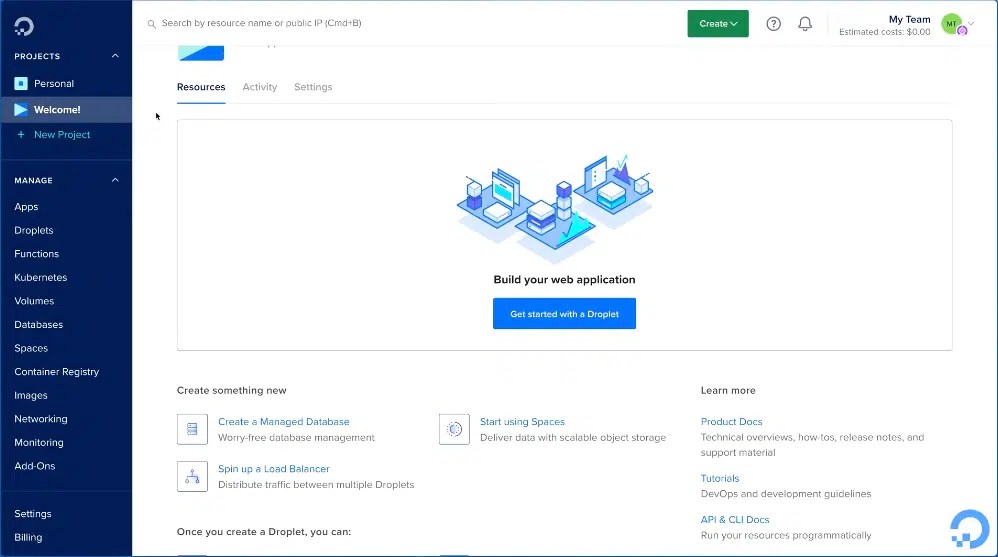998x557 pixels.
Task: Click Estimated costs: $0.00 text
Action: coord(885,32)
